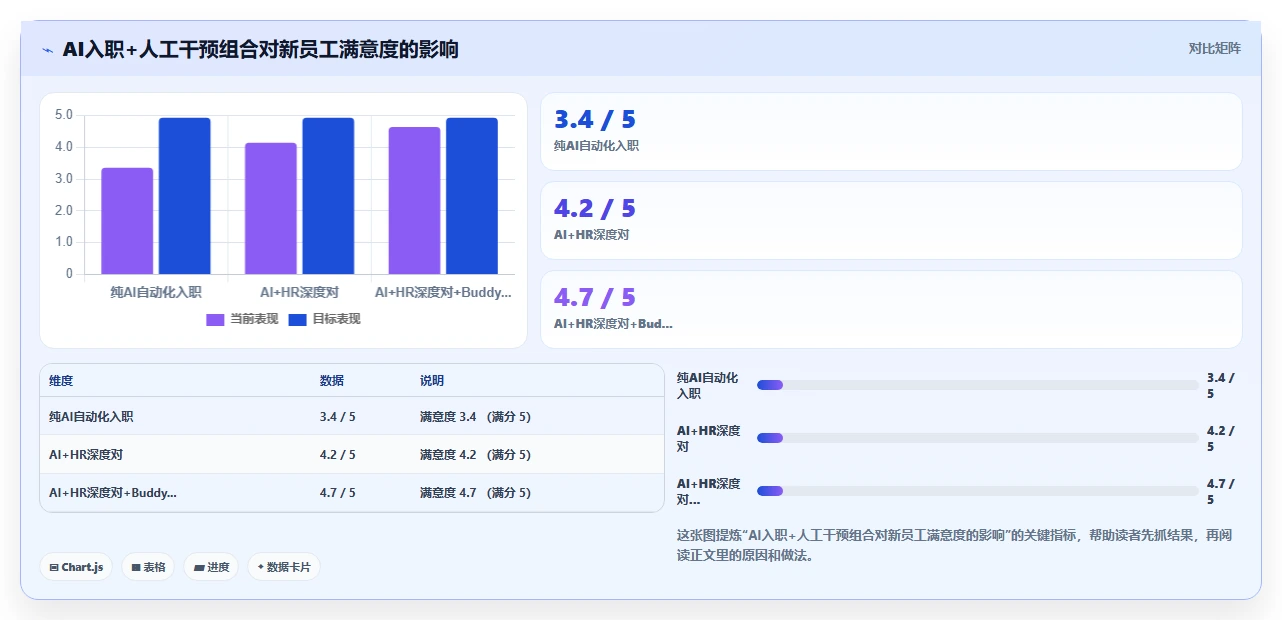The image size is (1282, 620).
Task: Click the chart x-axis label "AI+HR深度对+Buddy..."
Action: [x=443, y=292]
